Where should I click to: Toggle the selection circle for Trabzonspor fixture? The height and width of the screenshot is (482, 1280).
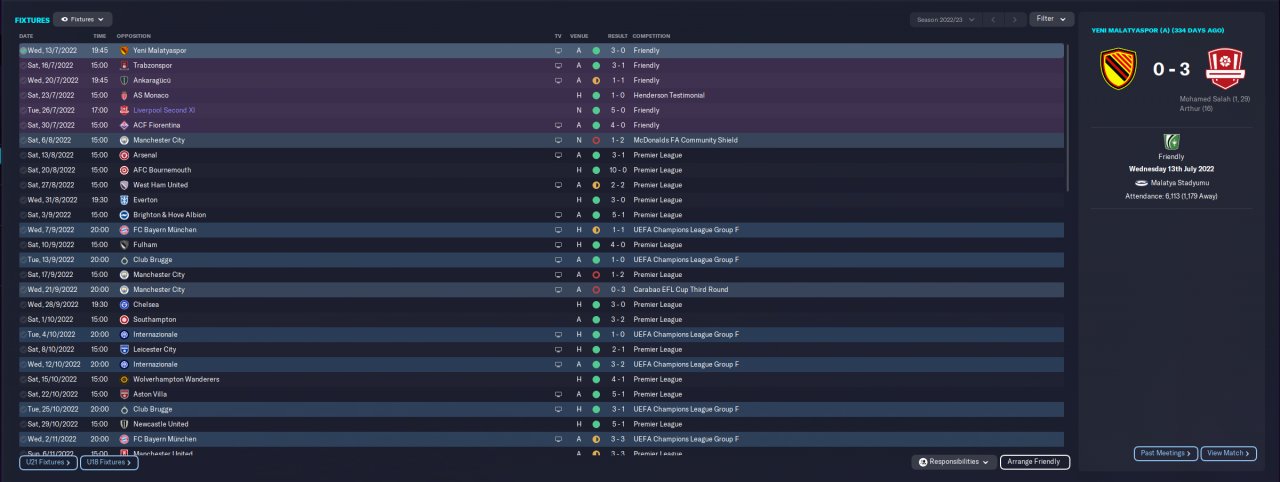coord(23,65)
